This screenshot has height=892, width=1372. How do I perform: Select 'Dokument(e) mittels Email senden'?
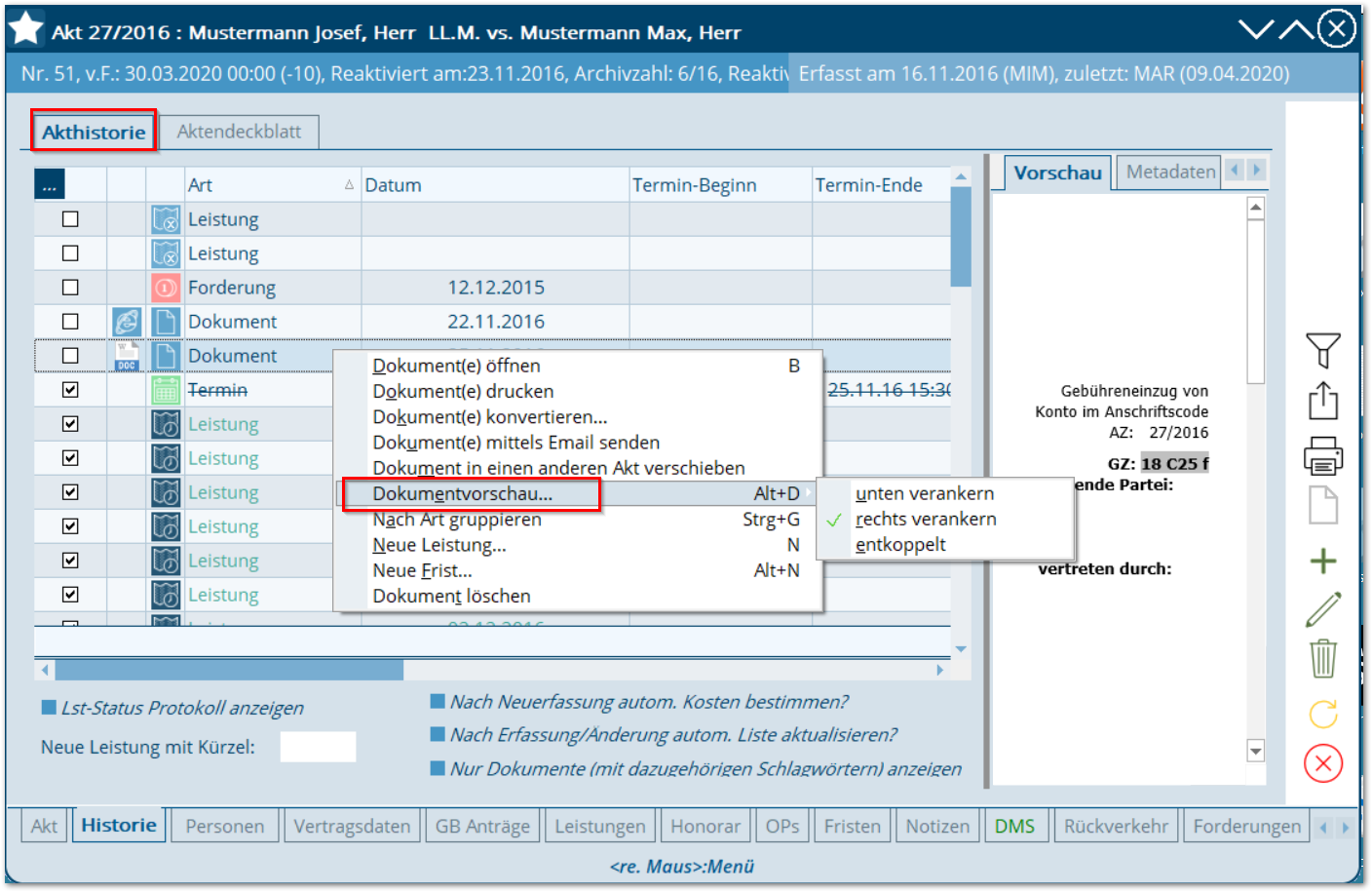[515, 443]
